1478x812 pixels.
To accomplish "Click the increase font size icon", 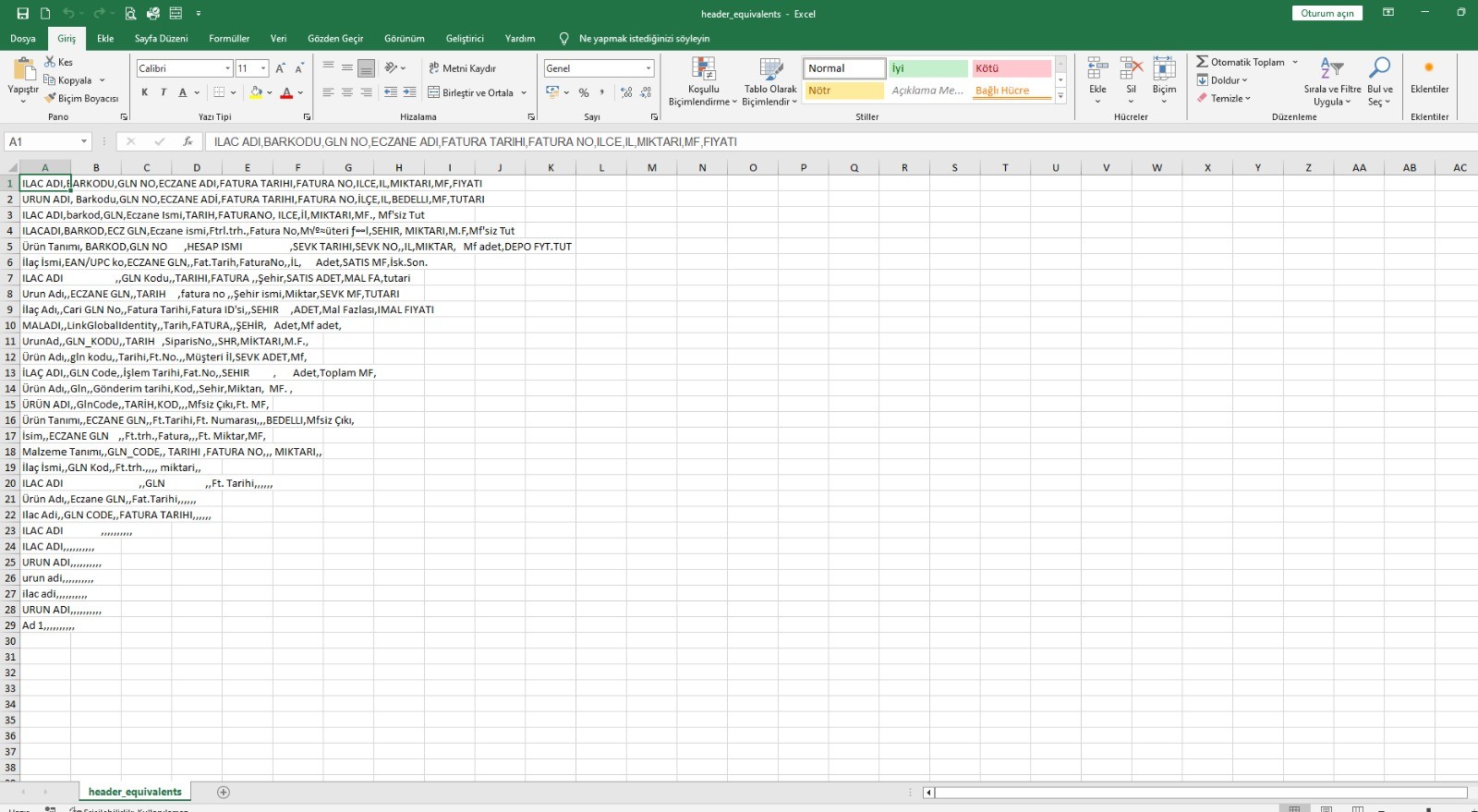I will tap(281, 68).
